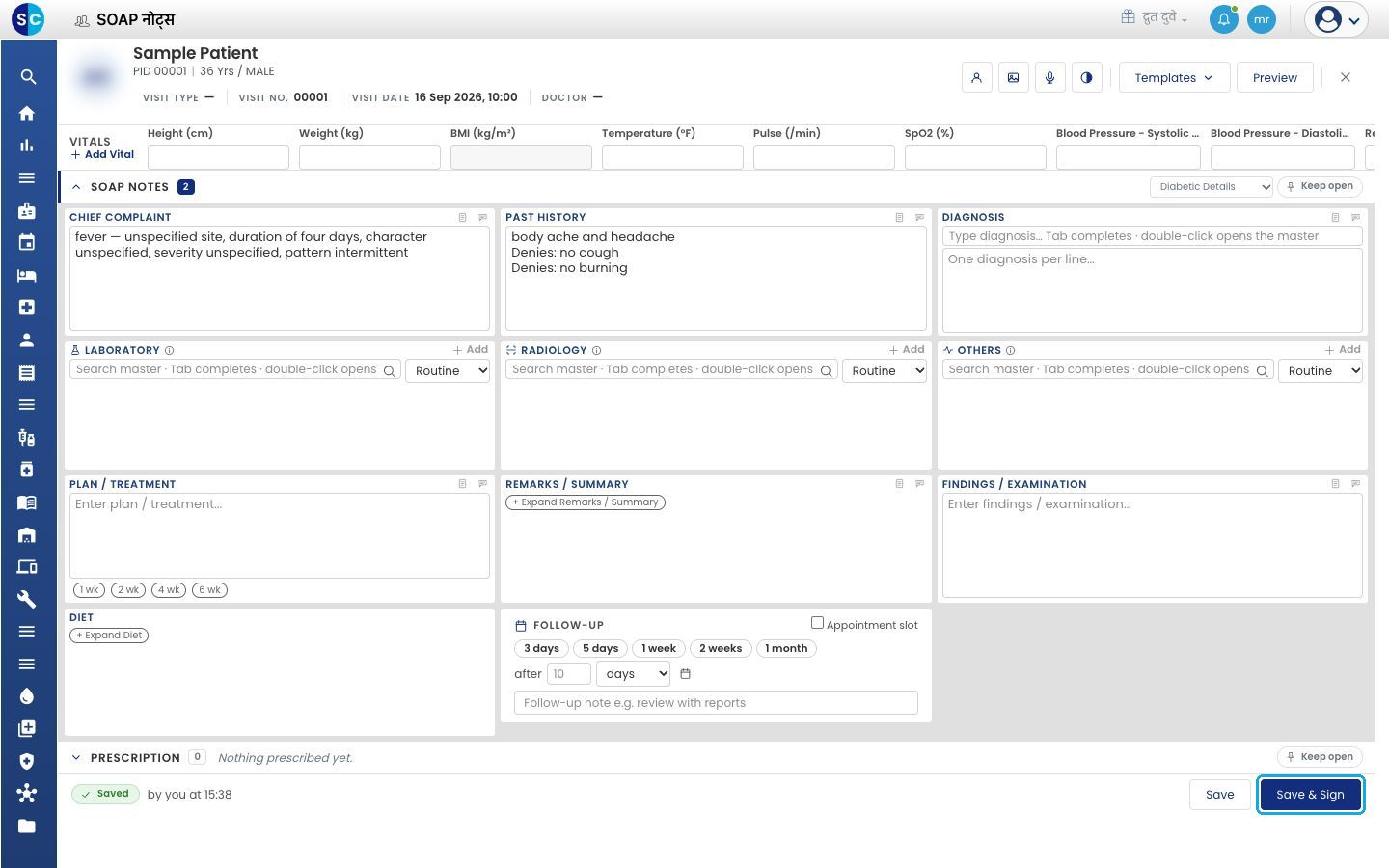Open the notifications bell
The image size is (1389, 868).
tap(1223, 19)
